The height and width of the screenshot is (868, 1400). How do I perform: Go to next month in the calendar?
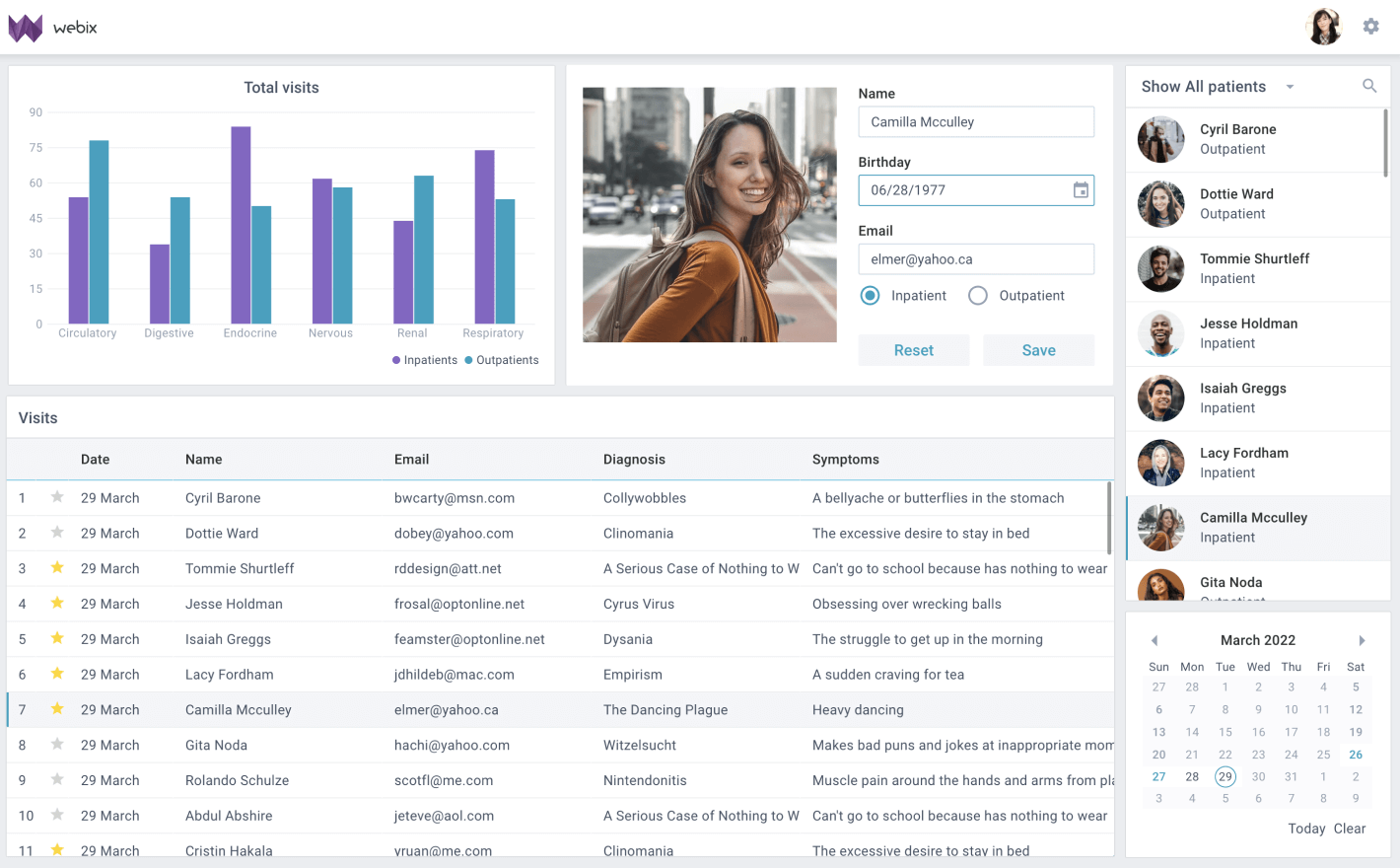coord(1363,640)
